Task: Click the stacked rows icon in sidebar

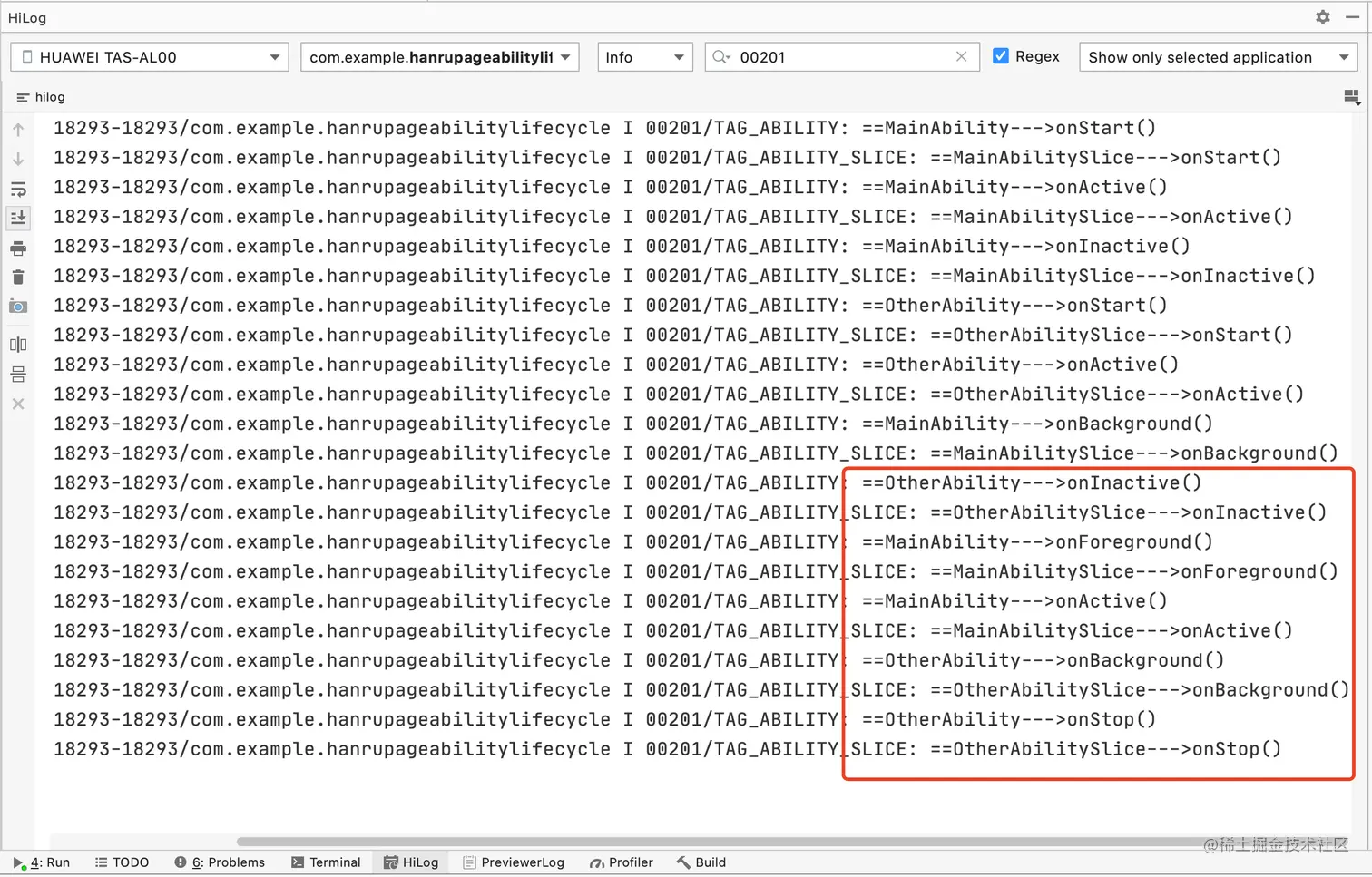Action: [x=18, y=375]
